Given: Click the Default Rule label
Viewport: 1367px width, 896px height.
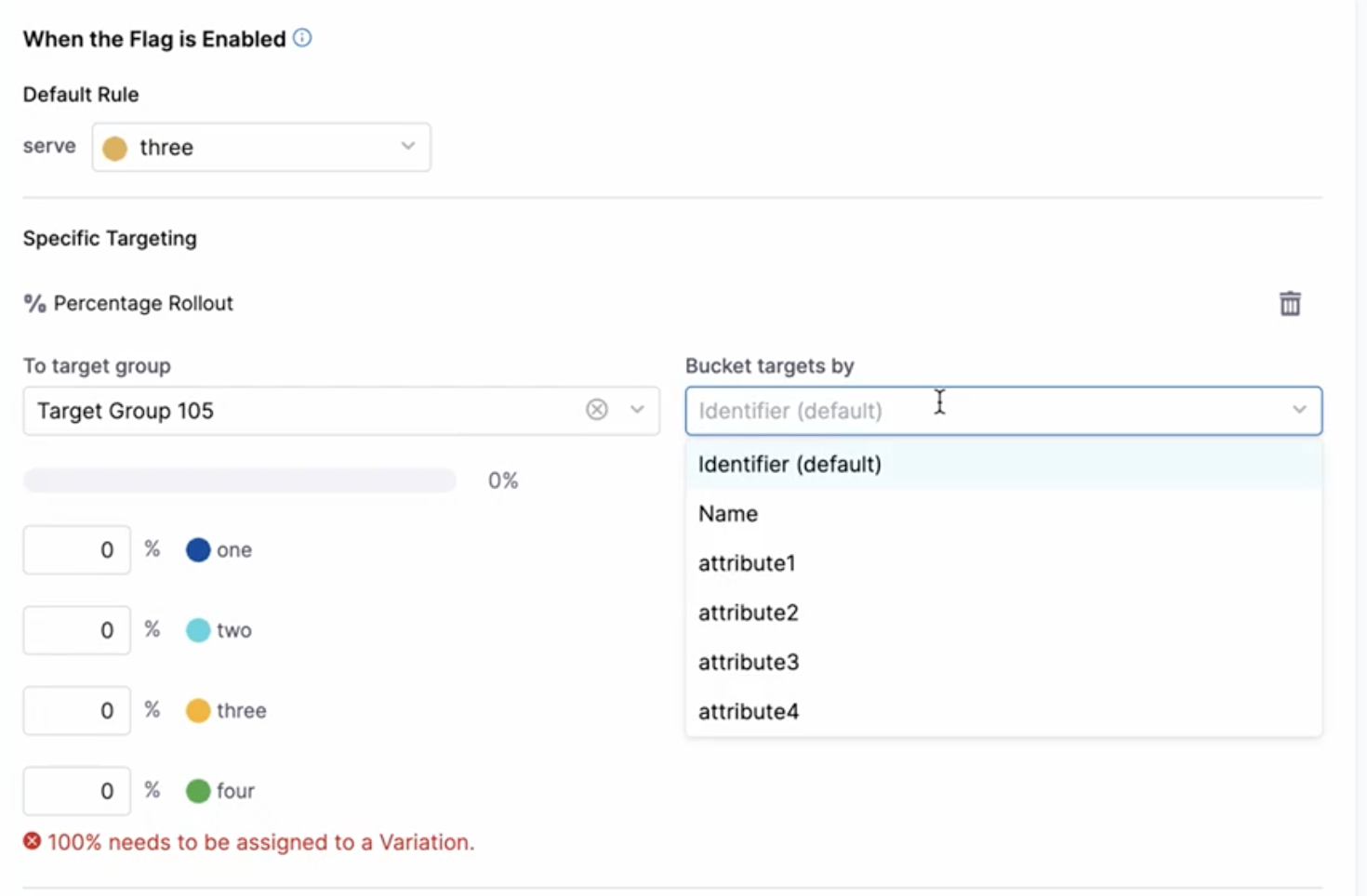Looking at the screenshot, I should tap(81, 94).
